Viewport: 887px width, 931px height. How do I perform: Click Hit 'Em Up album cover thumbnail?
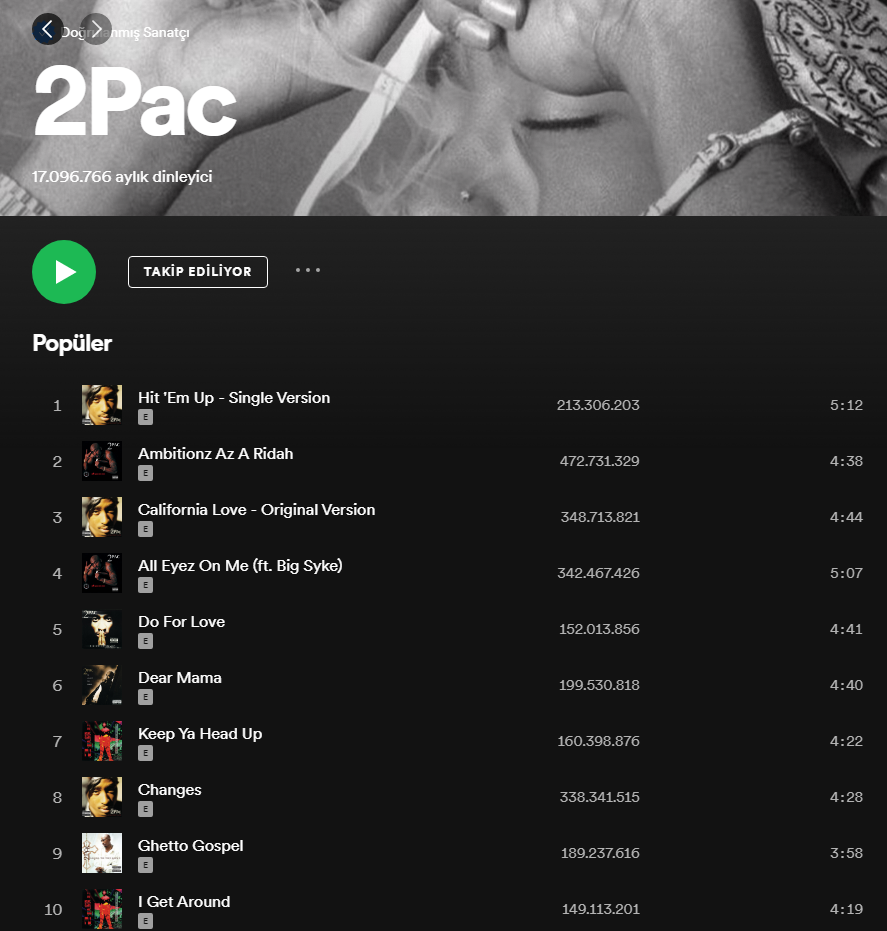tap(102, 405)
